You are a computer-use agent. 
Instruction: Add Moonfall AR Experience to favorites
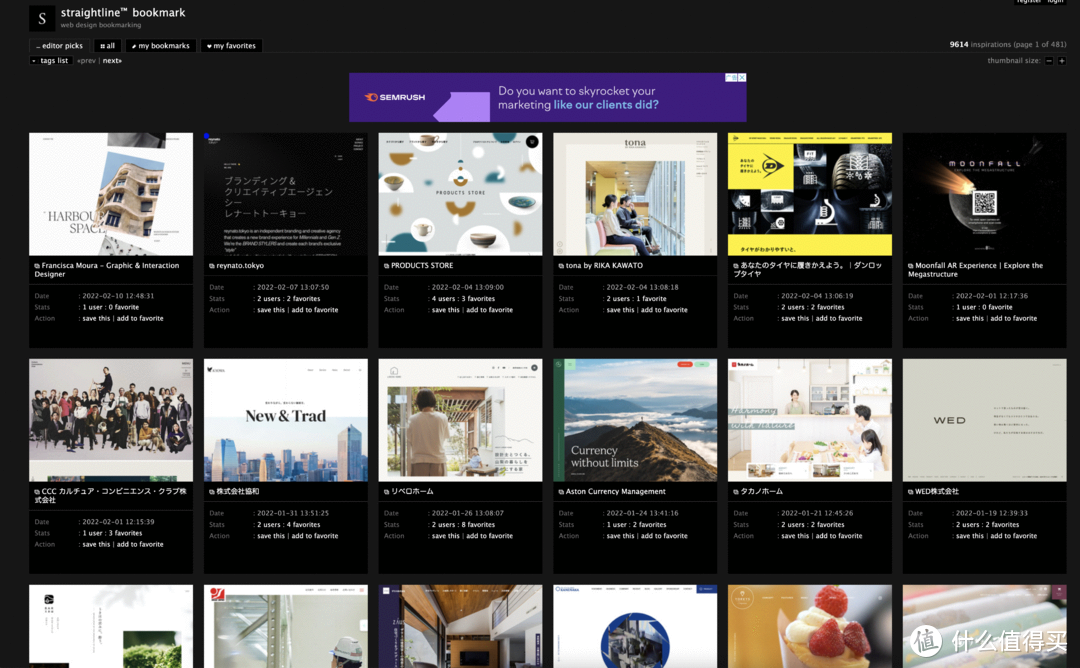coord(1014,319)
